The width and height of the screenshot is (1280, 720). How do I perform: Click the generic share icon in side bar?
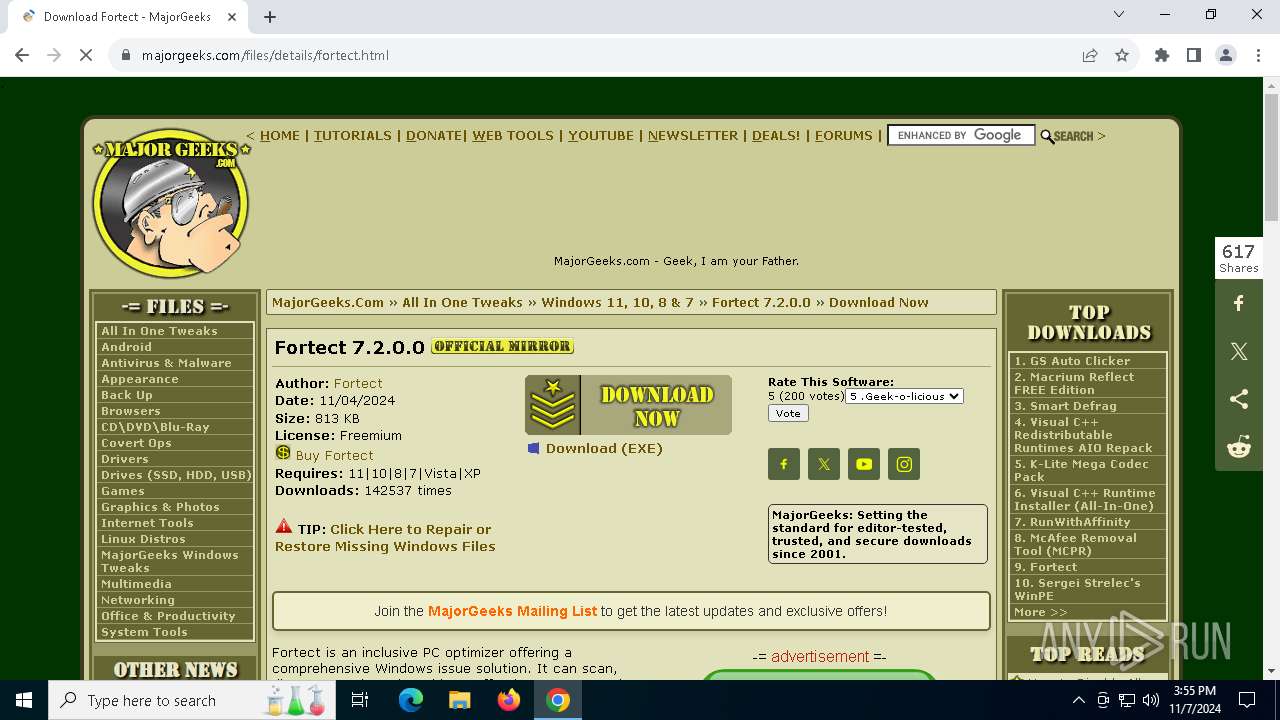(x=1239, y=399)
